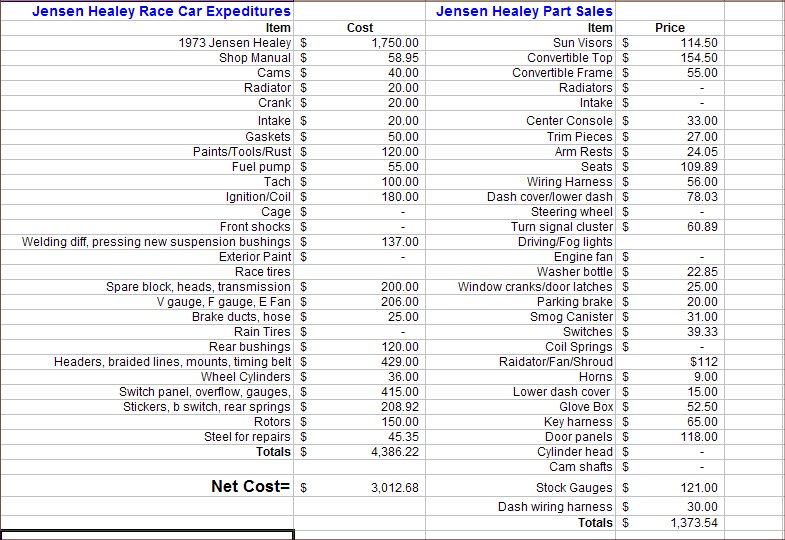Click the 'Steering wheel' cell
785x540 pixels.
click(521, 212)
